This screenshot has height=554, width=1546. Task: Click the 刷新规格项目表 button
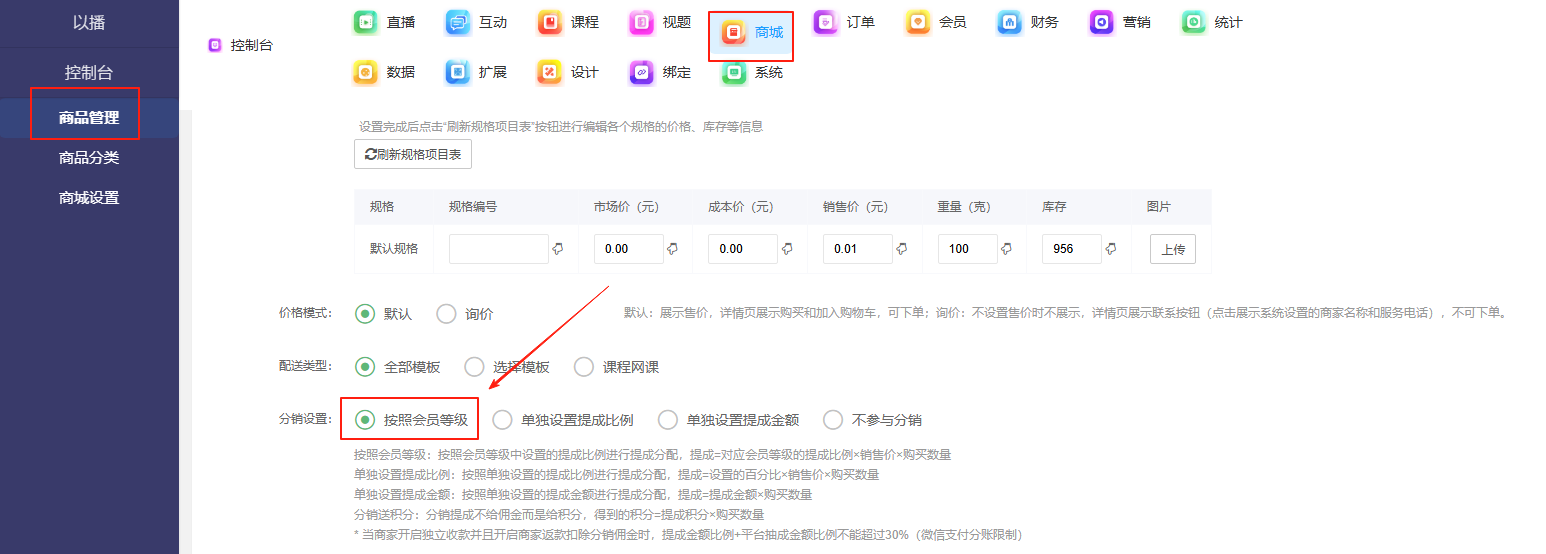[413, 154]
